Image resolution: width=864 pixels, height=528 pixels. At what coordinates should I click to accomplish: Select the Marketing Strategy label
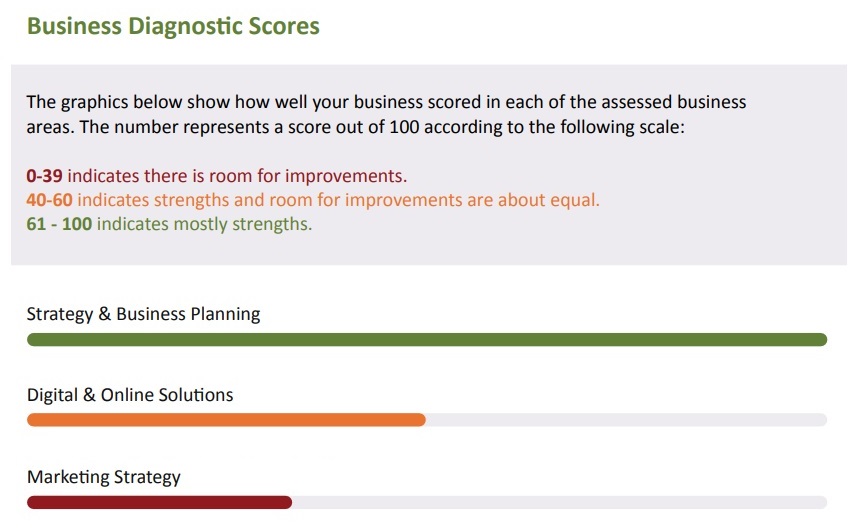click(104, 477)
